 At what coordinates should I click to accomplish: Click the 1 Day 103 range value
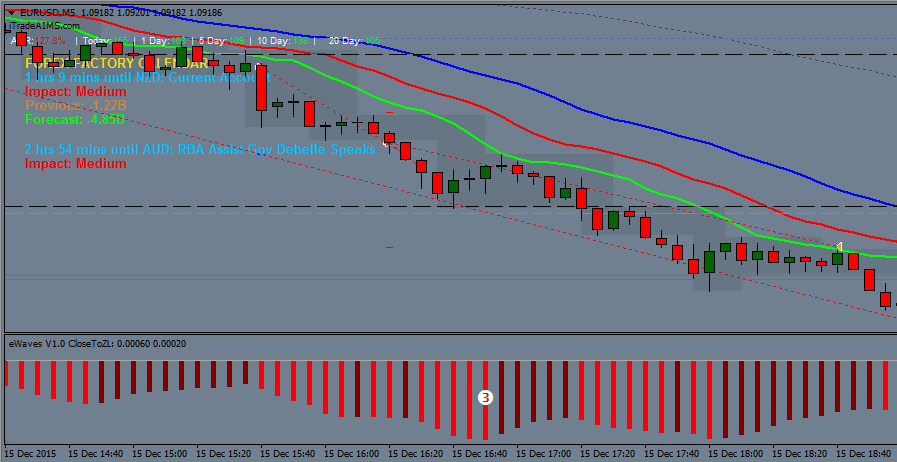[x=164, y=41]
